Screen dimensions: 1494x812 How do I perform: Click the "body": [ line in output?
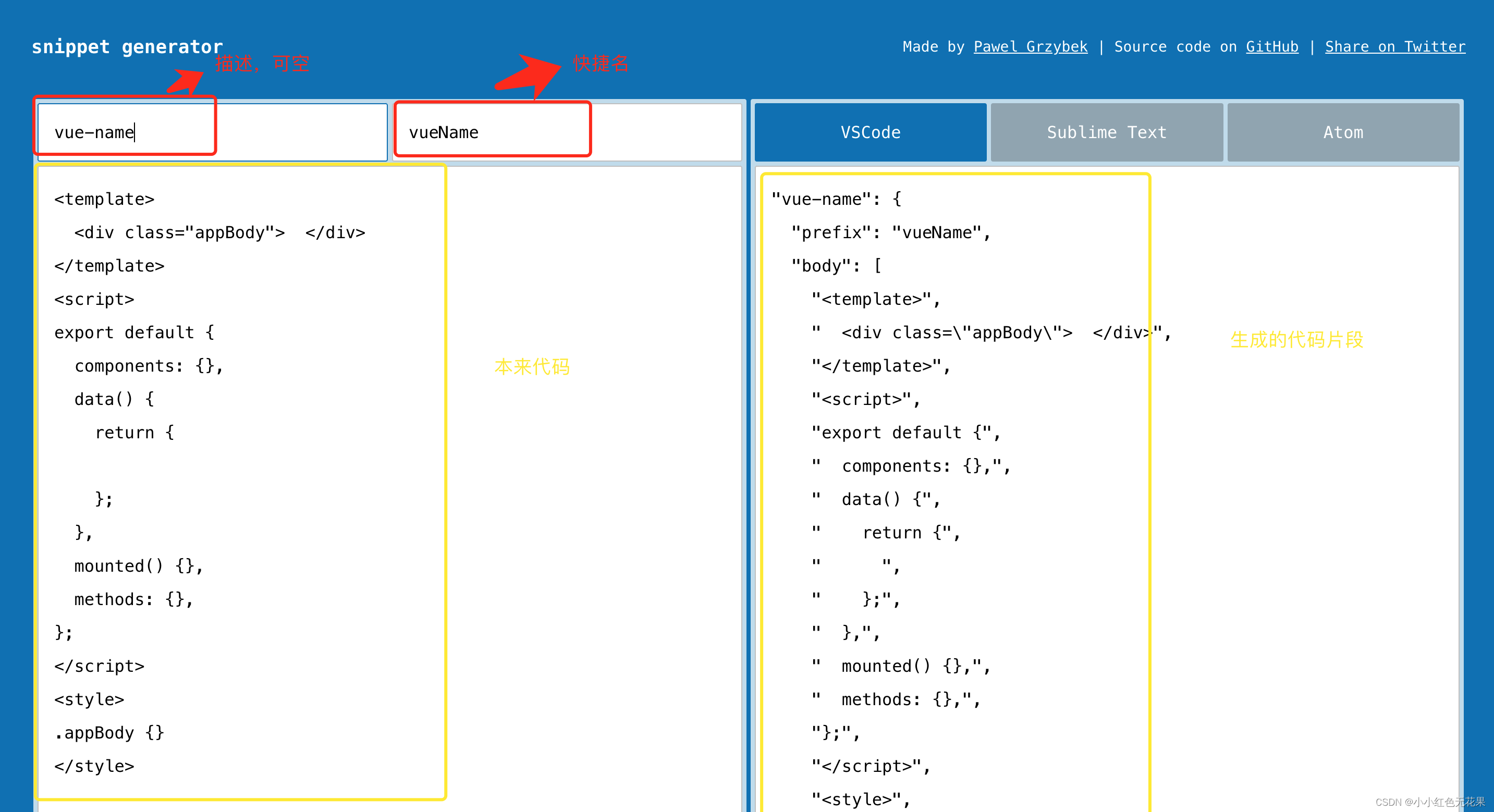(836, 266)
